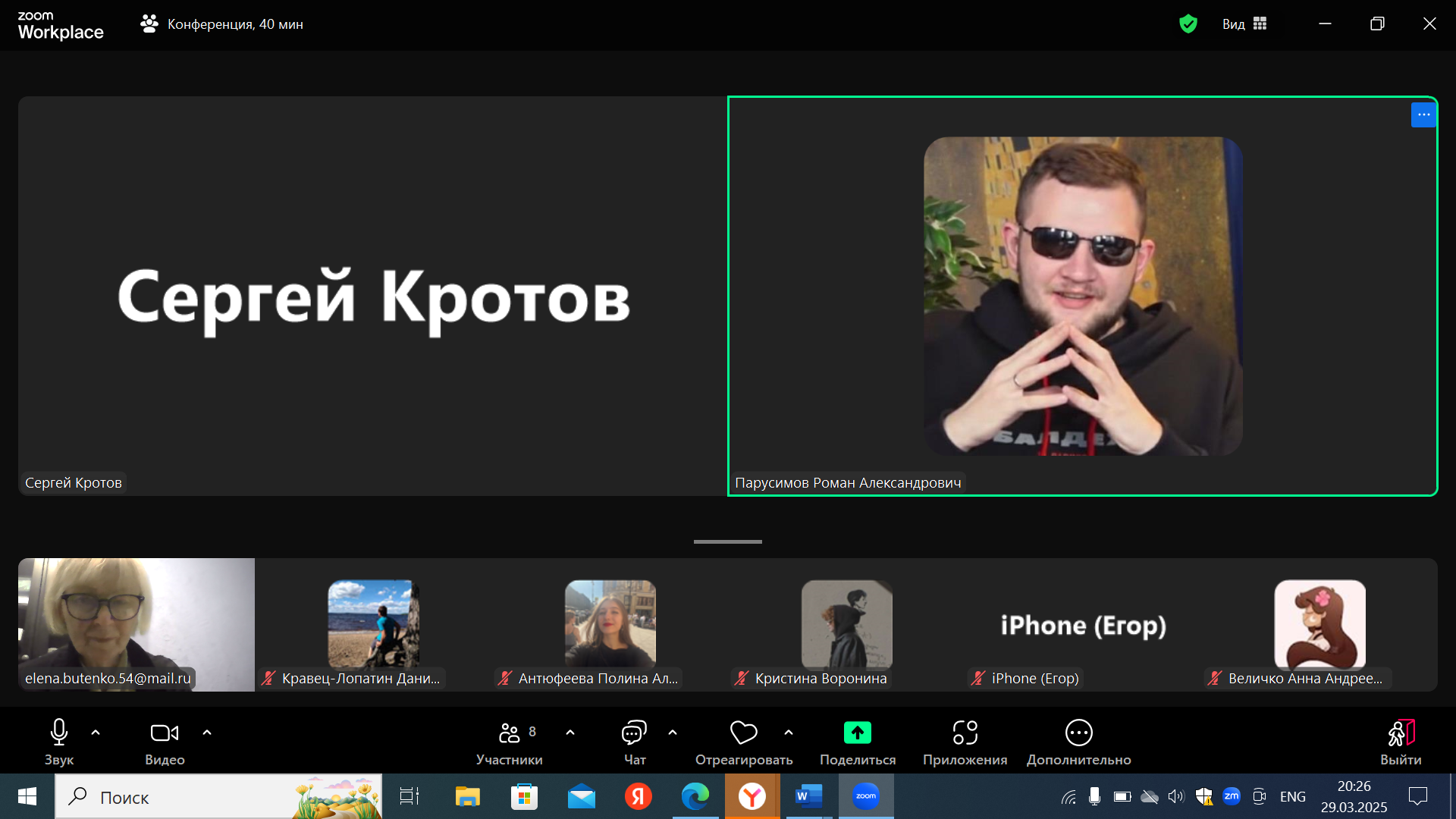Expand reactions options arrow

tap(789, 733)
